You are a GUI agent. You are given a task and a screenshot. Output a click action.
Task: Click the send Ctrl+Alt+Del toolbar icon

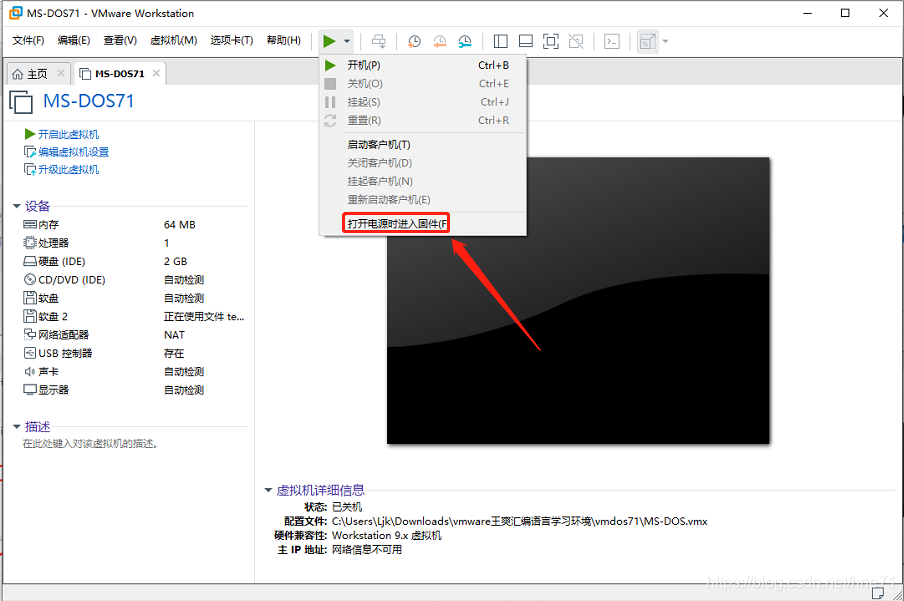pyautogui.click(x=379, y=41)
